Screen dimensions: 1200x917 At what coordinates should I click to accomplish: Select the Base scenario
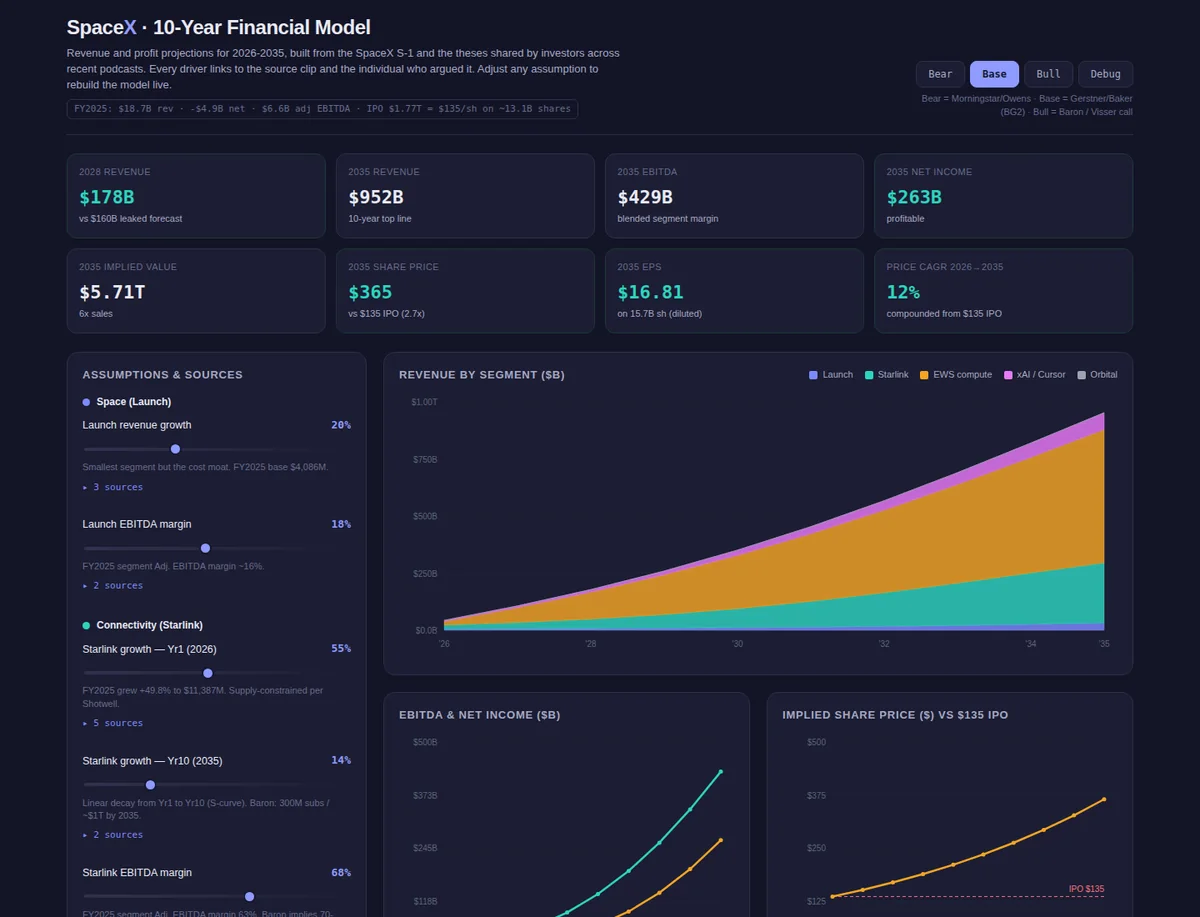pos(994,74)
